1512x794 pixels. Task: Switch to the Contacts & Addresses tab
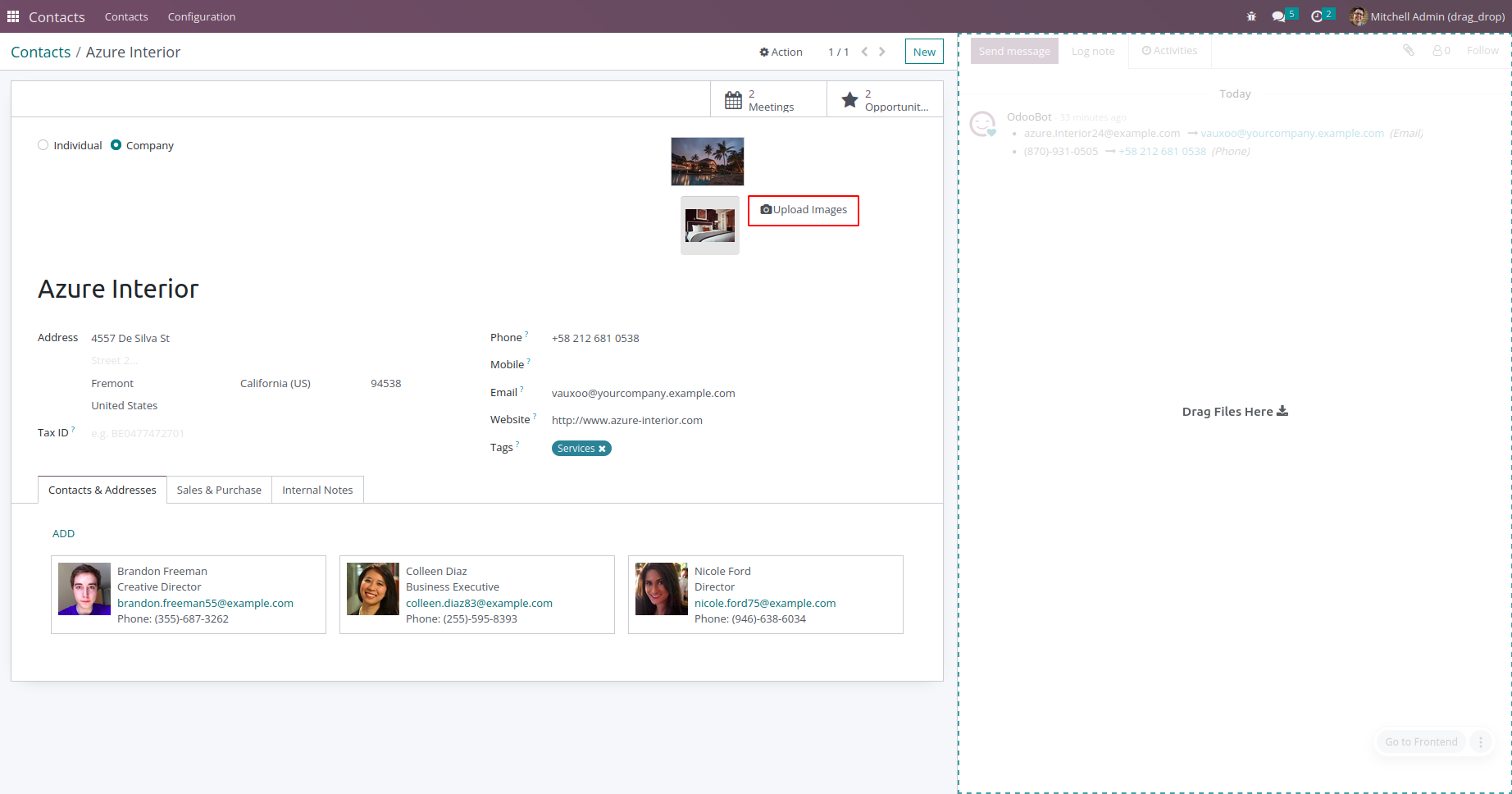point(102,490)
